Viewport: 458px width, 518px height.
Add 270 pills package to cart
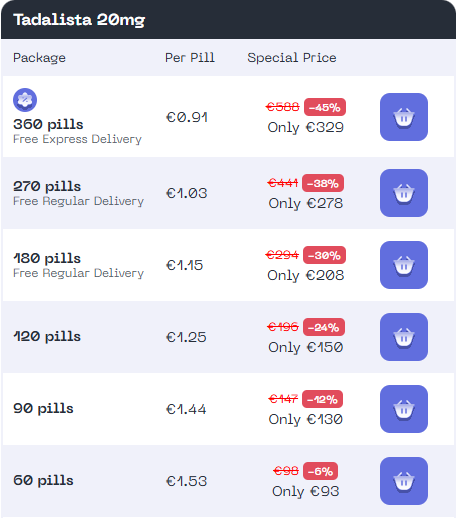click(404, 193)
